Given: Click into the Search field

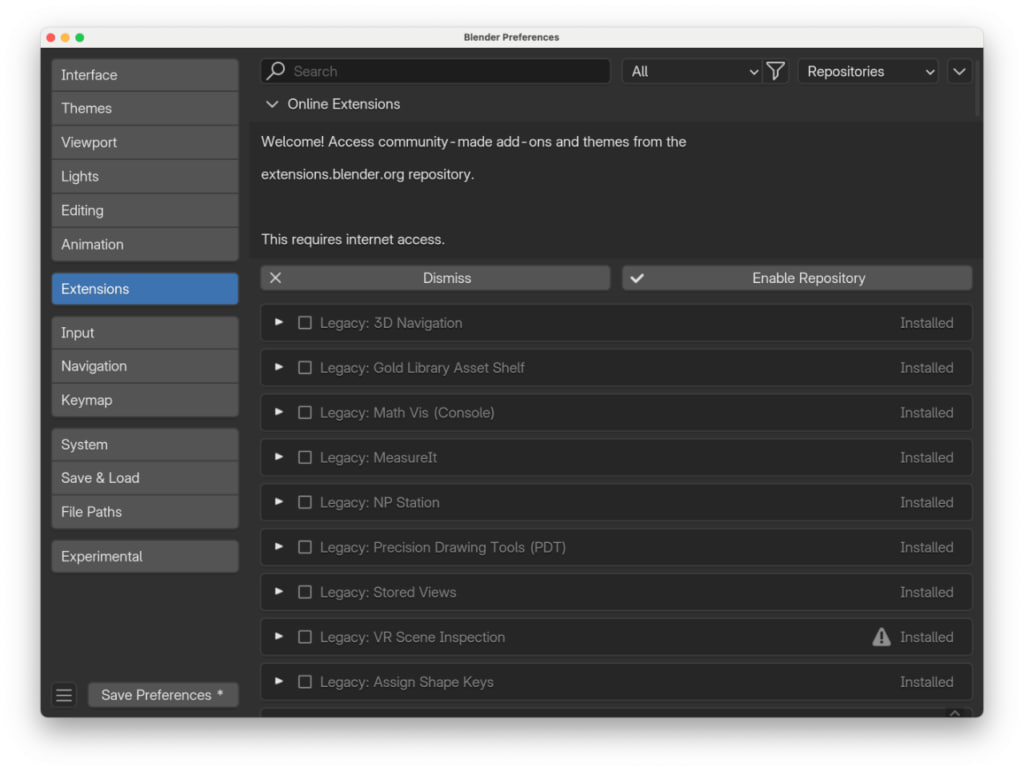Looking at the screenshot, I should pos(436,71).
